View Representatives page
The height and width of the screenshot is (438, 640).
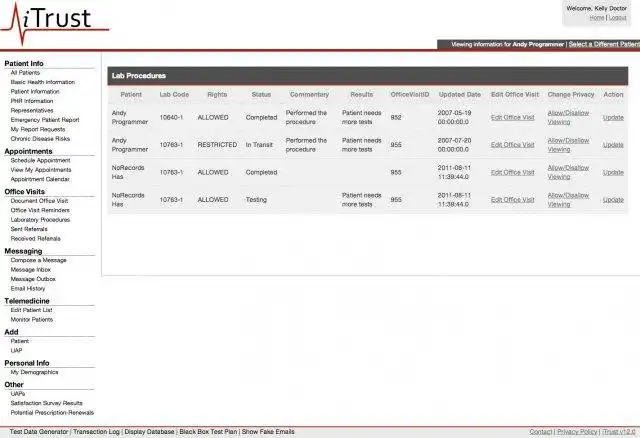[32, 110]
